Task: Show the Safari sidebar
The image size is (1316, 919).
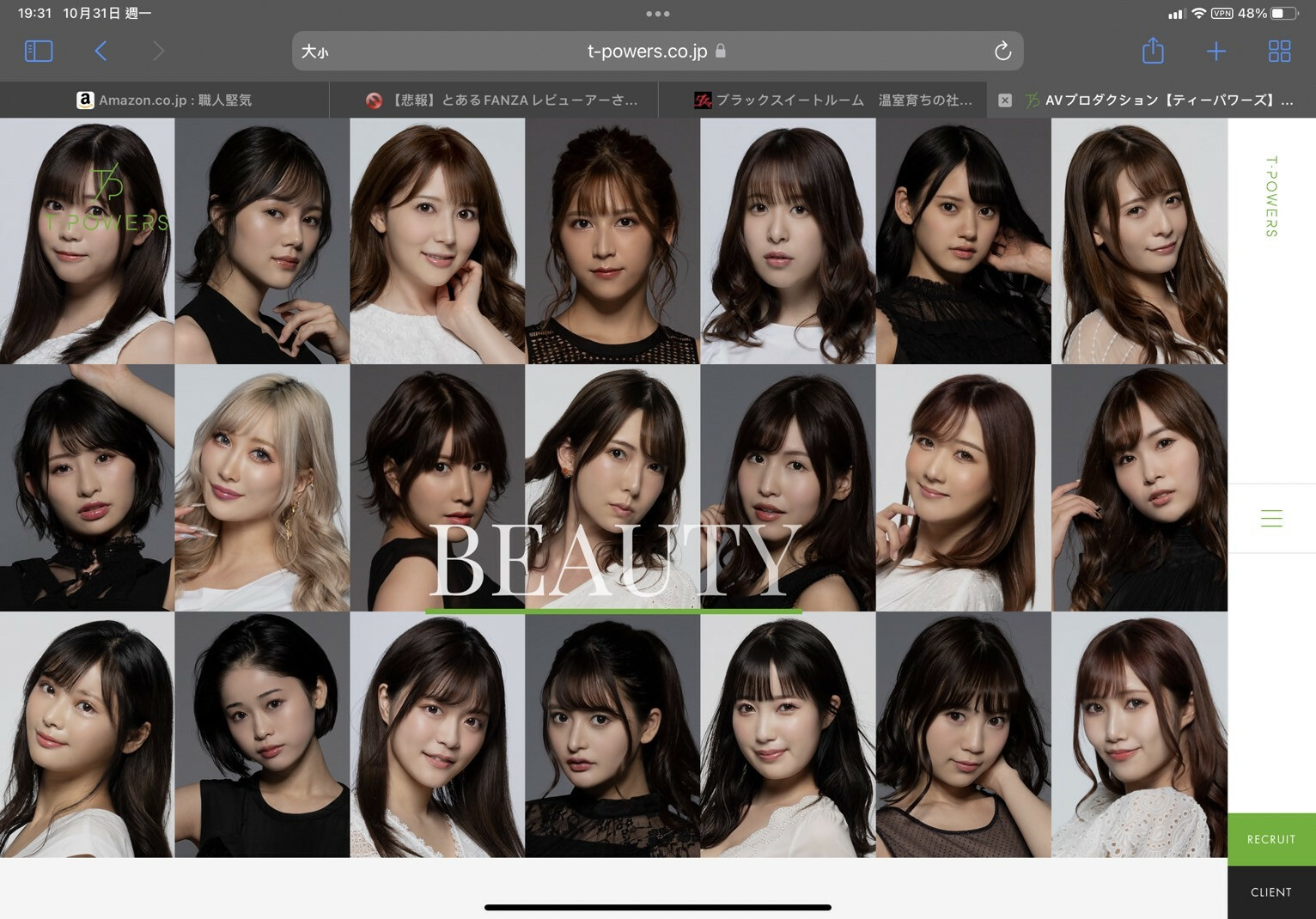Action: click(x=39, y=52)
